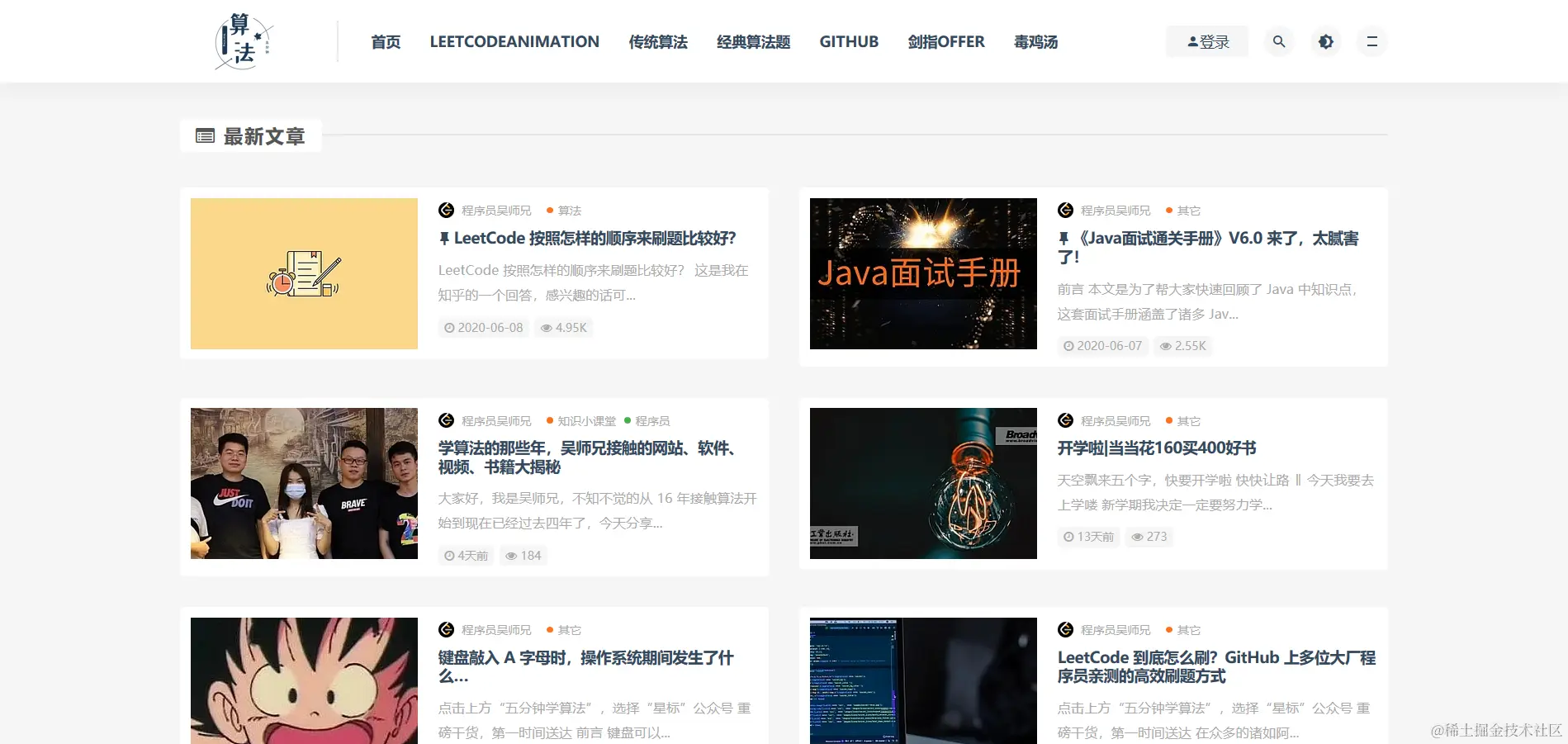
Task: Click 其它 tag on Java面试 article
Action: [x=1183, y=211]
